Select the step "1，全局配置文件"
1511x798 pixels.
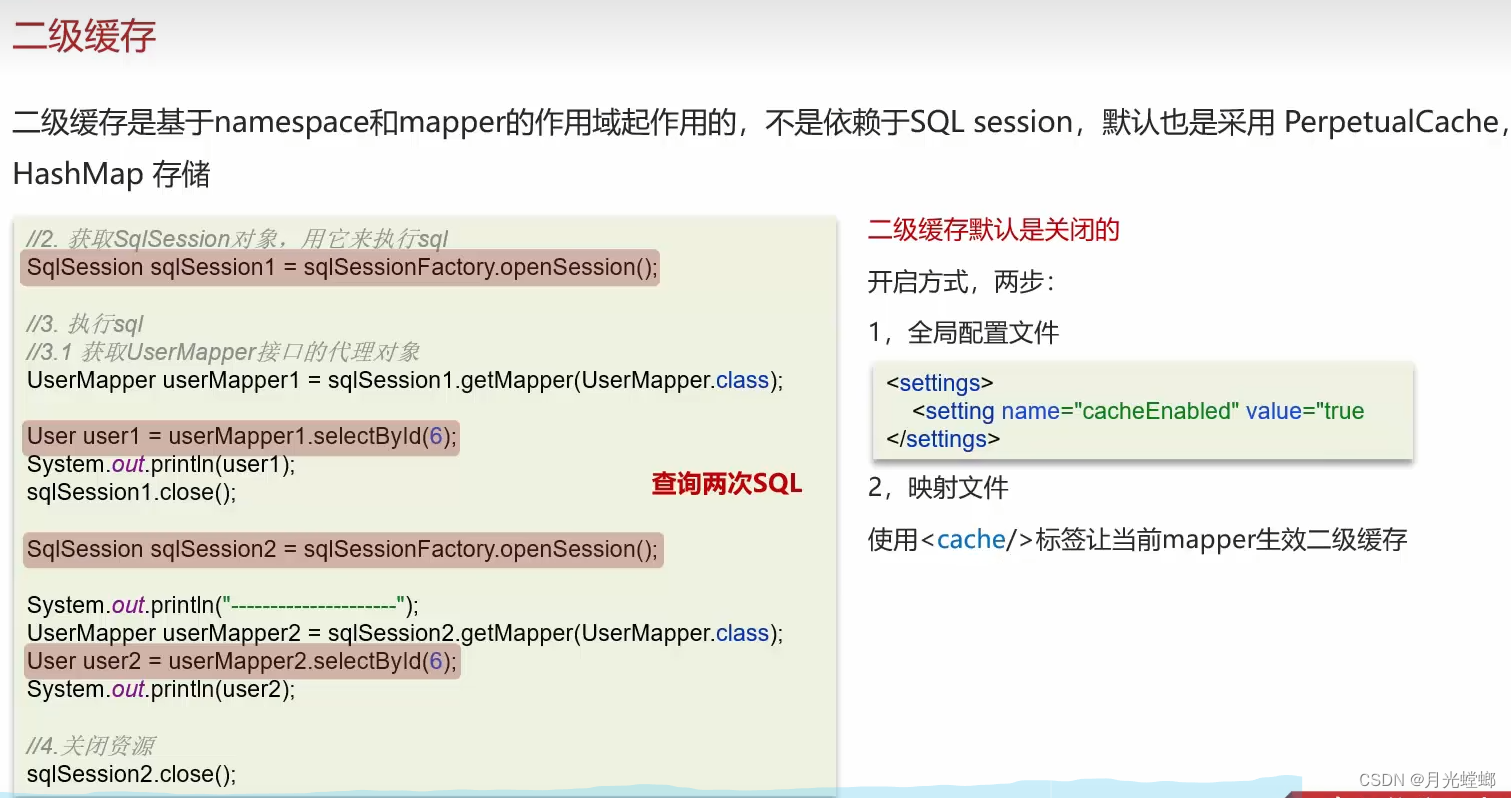tap(963, 333)
